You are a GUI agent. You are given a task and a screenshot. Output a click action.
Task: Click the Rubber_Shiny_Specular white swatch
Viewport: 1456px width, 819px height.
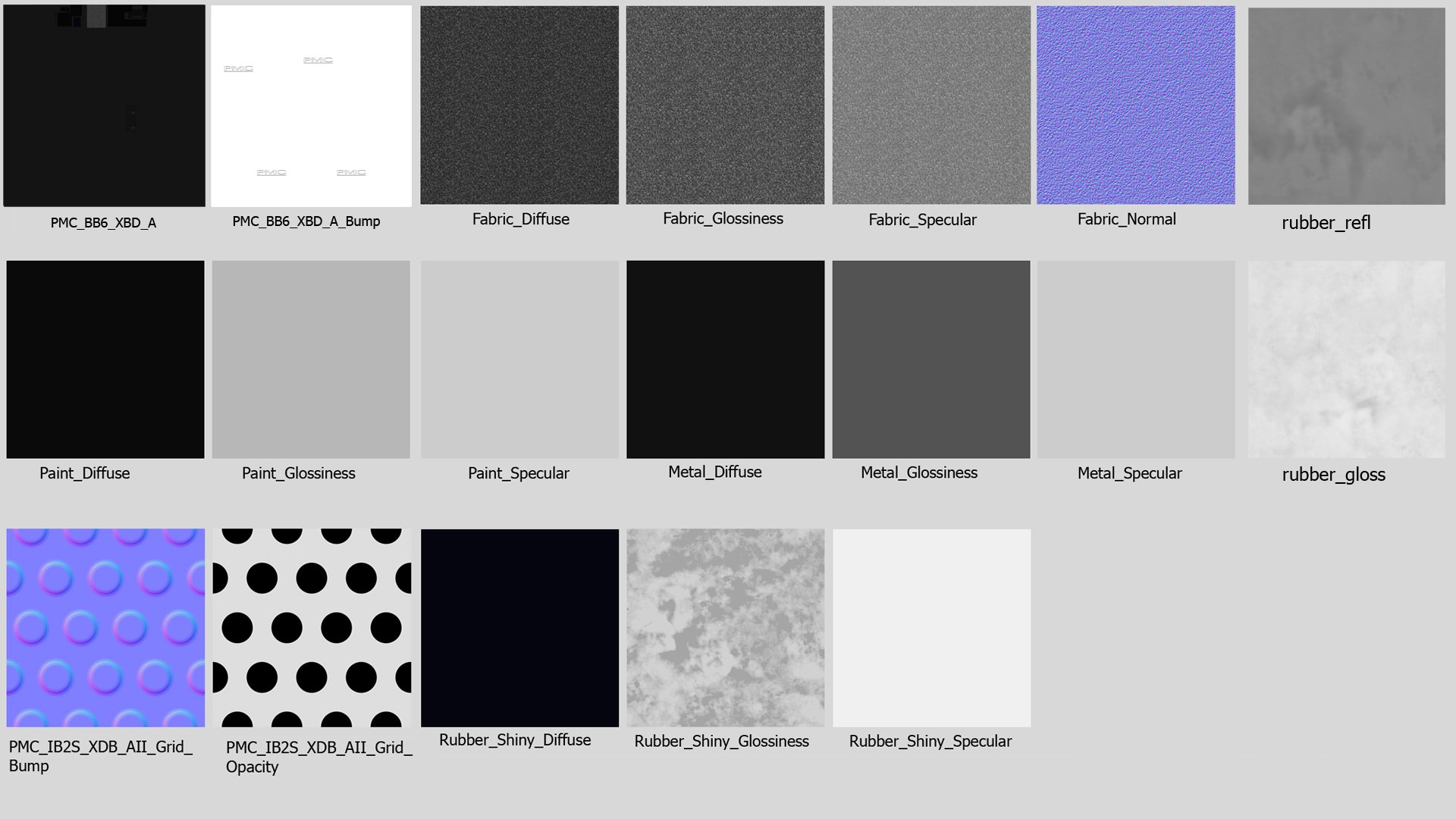coord(931,627)
